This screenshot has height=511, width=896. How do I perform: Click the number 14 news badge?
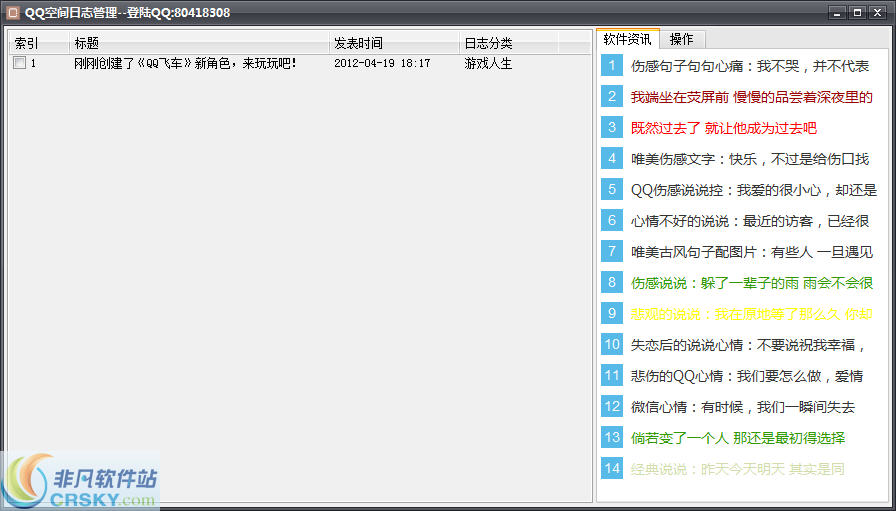(x=612, y=469)
